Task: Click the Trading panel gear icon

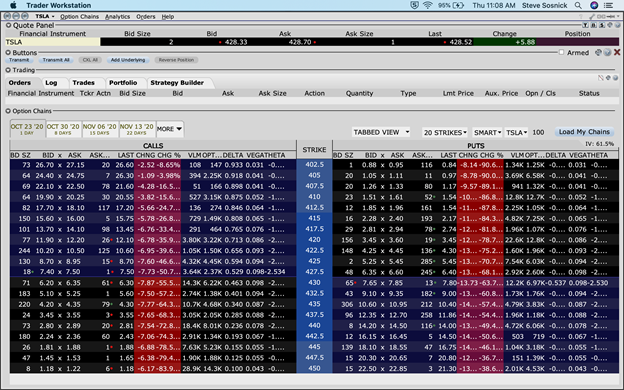Action: point(608,78)
